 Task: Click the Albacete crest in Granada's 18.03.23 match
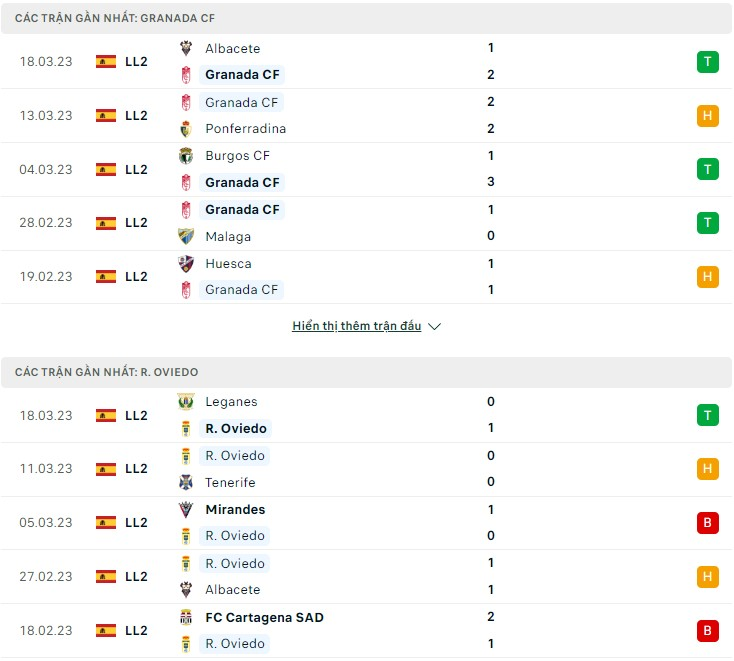[186, 48]
